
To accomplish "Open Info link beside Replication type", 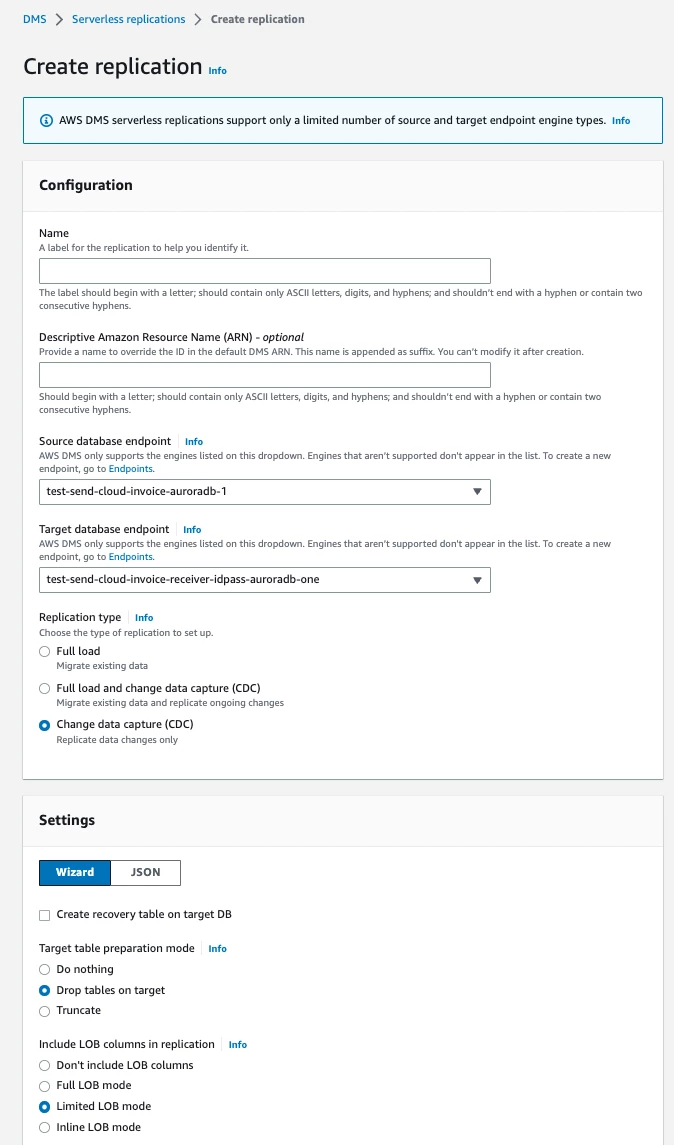I will pyautogui.click(x=144, y=618).
